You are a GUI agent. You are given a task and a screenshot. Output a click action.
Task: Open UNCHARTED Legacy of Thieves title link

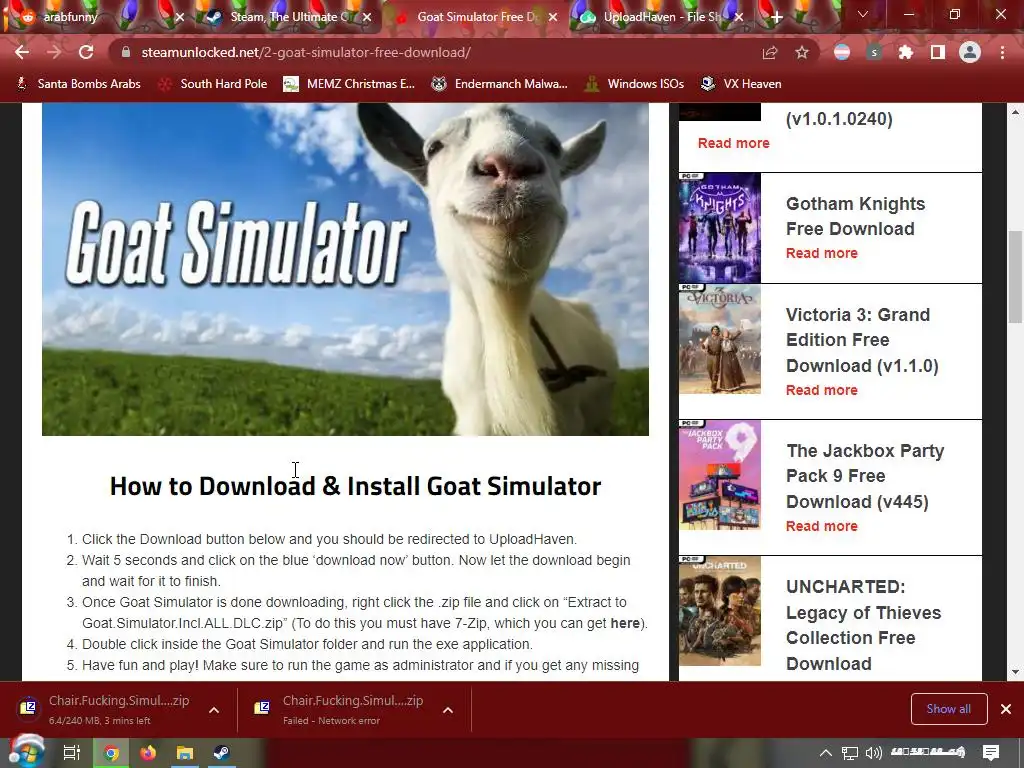[863, 625]
